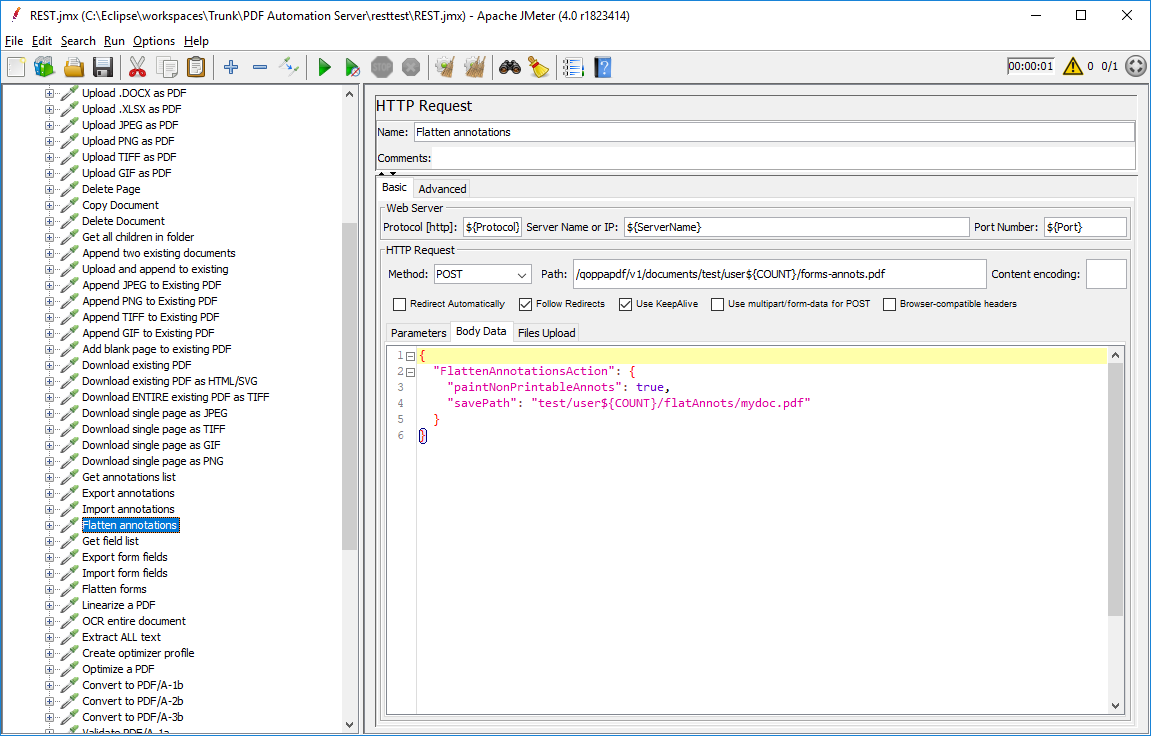Expand Optimize a PDF node

click(x=49, y=669)
